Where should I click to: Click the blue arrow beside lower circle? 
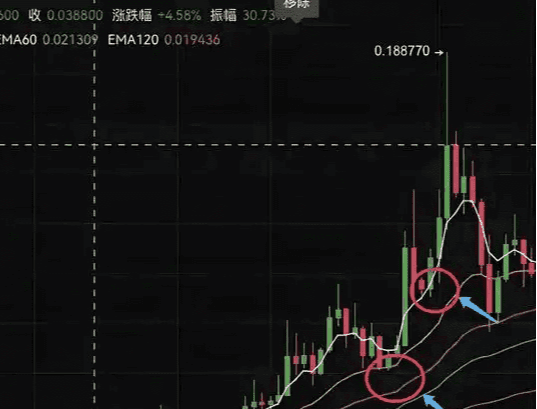[x=434, y=401]
